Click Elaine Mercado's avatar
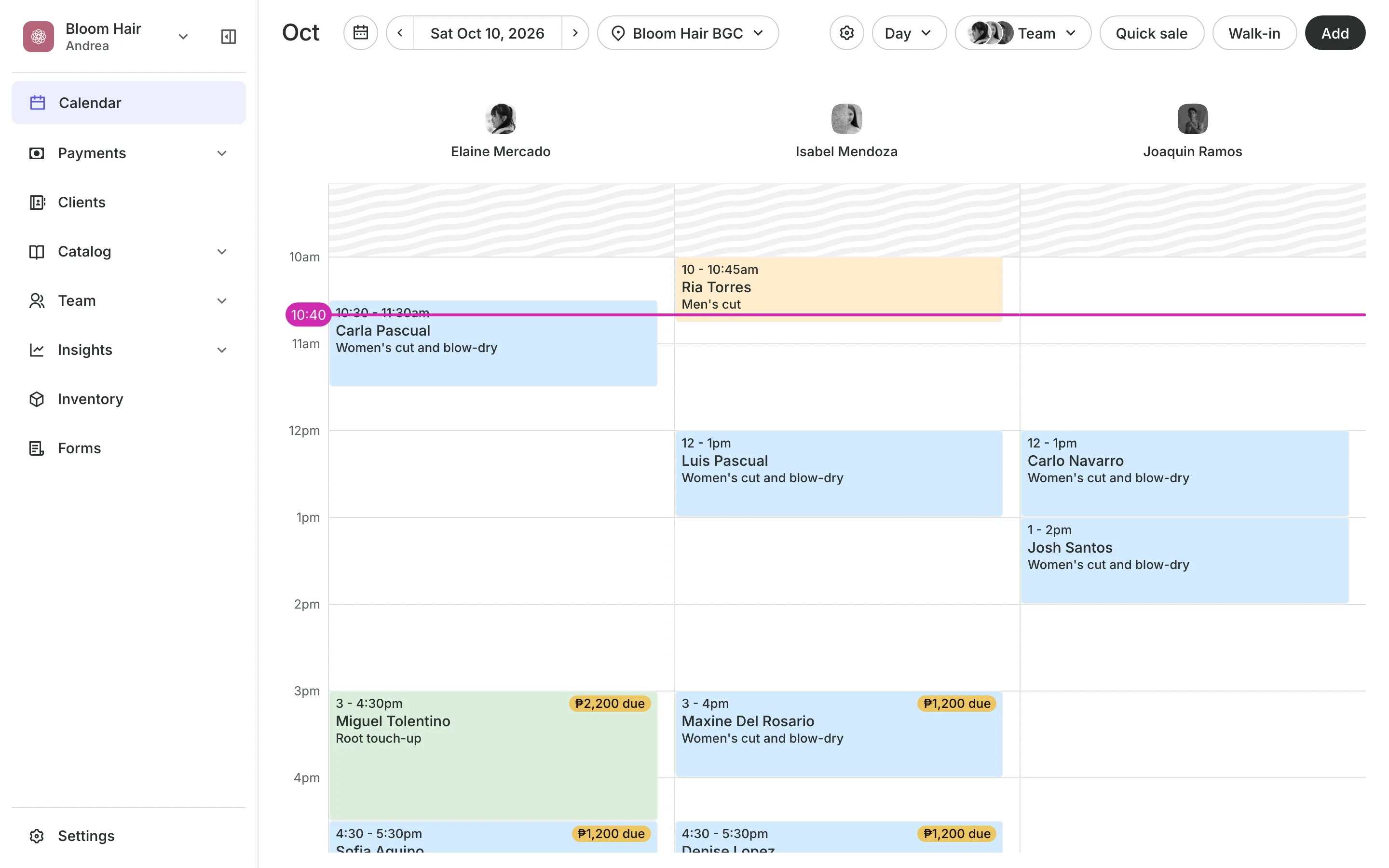 [501, 119]
